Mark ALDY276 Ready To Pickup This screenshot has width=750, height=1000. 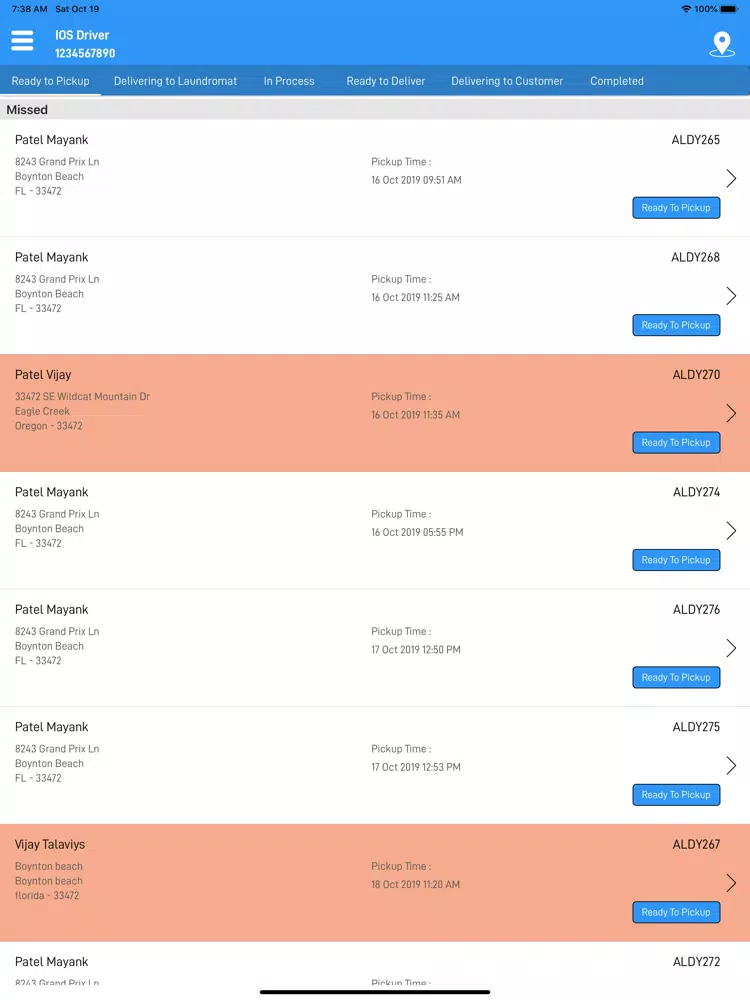click(676, 677)
